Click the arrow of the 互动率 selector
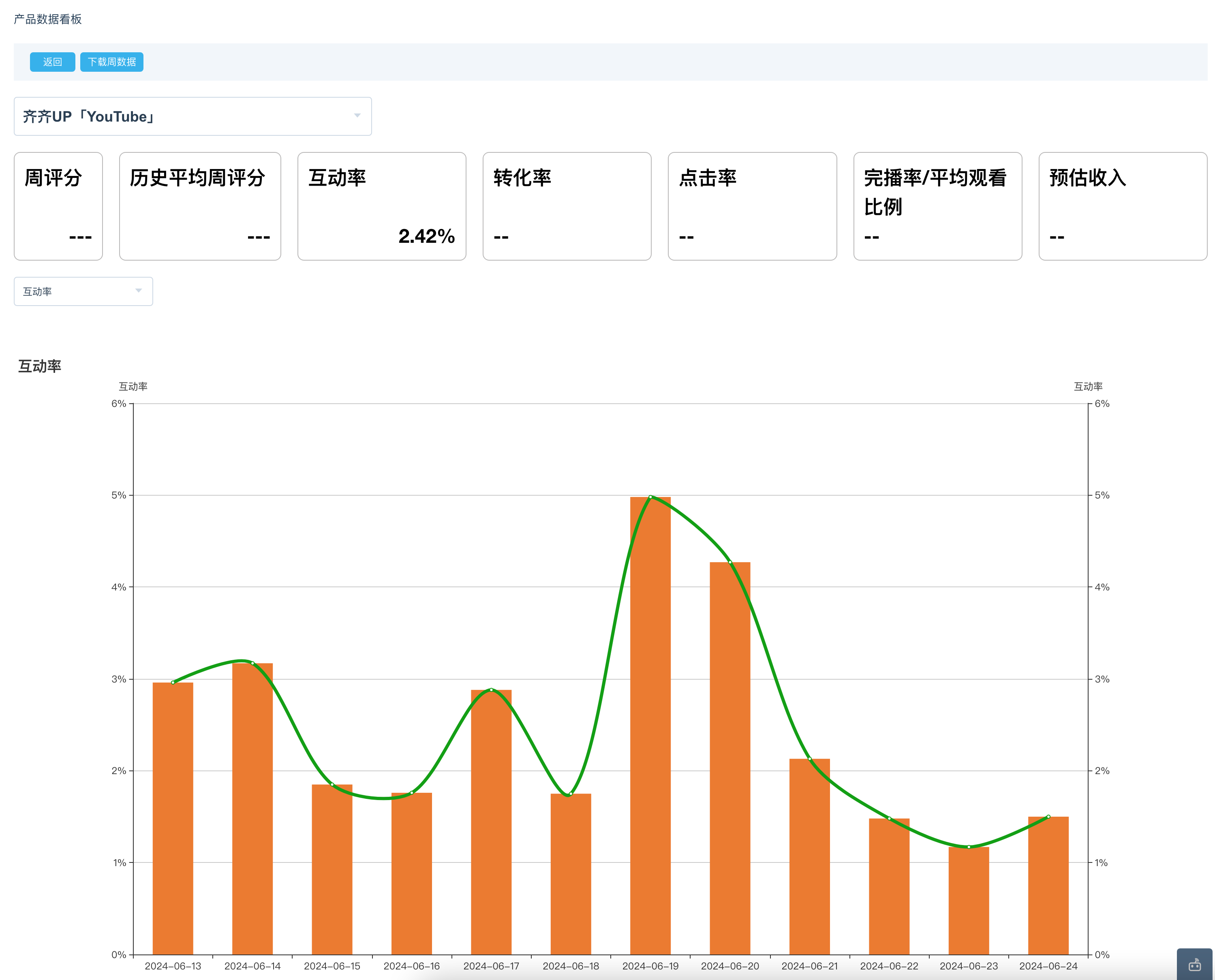The width and height of the screenshot is (1215, 980). pos(138,291)
